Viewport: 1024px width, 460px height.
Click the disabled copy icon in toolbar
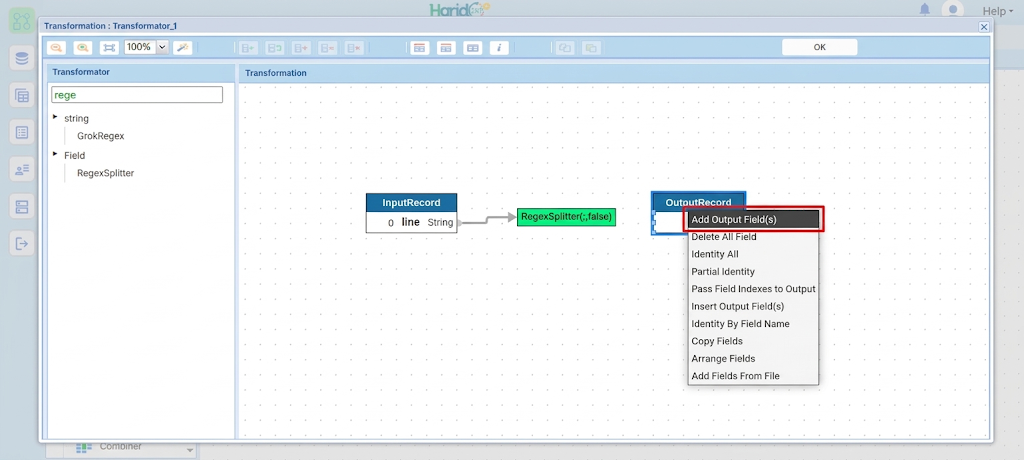[x=564, y=48]
